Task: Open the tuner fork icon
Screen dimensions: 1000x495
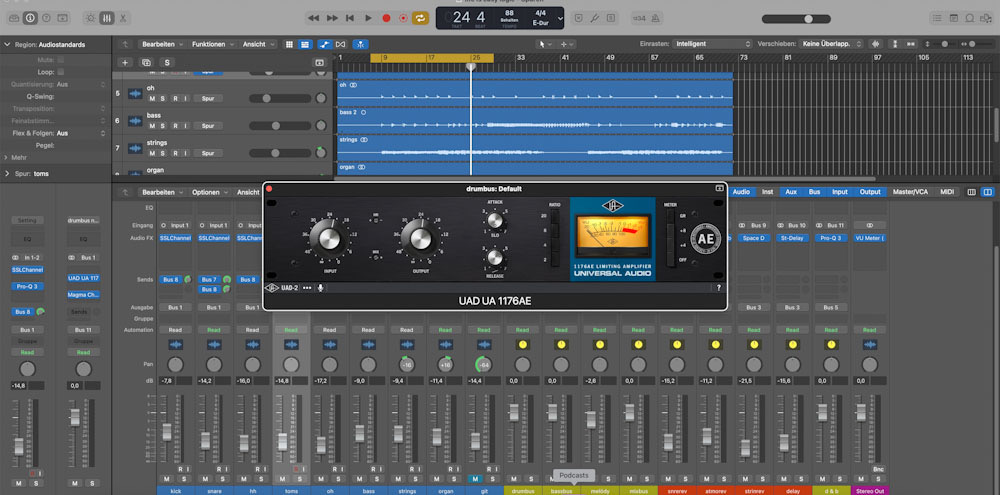Action: 594,18
